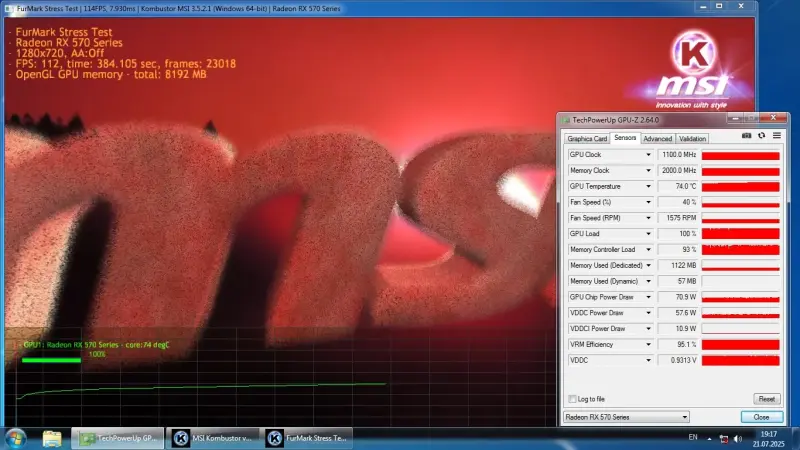Click the Close button in GPU-Z

[x=761, y=417]
